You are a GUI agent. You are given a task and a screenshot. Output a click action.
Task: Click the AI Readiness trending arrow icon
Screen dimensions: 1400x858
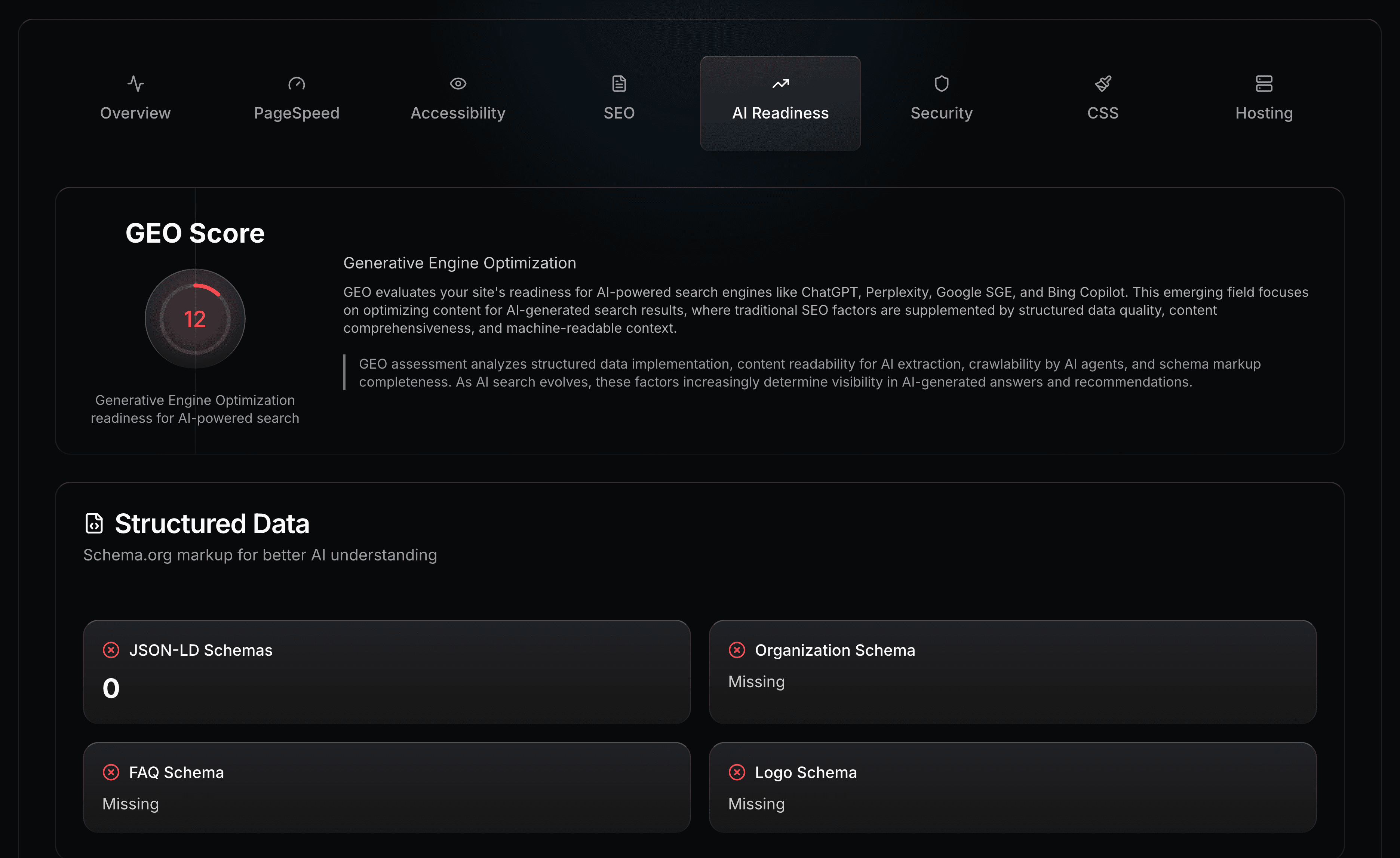point(781,83)
